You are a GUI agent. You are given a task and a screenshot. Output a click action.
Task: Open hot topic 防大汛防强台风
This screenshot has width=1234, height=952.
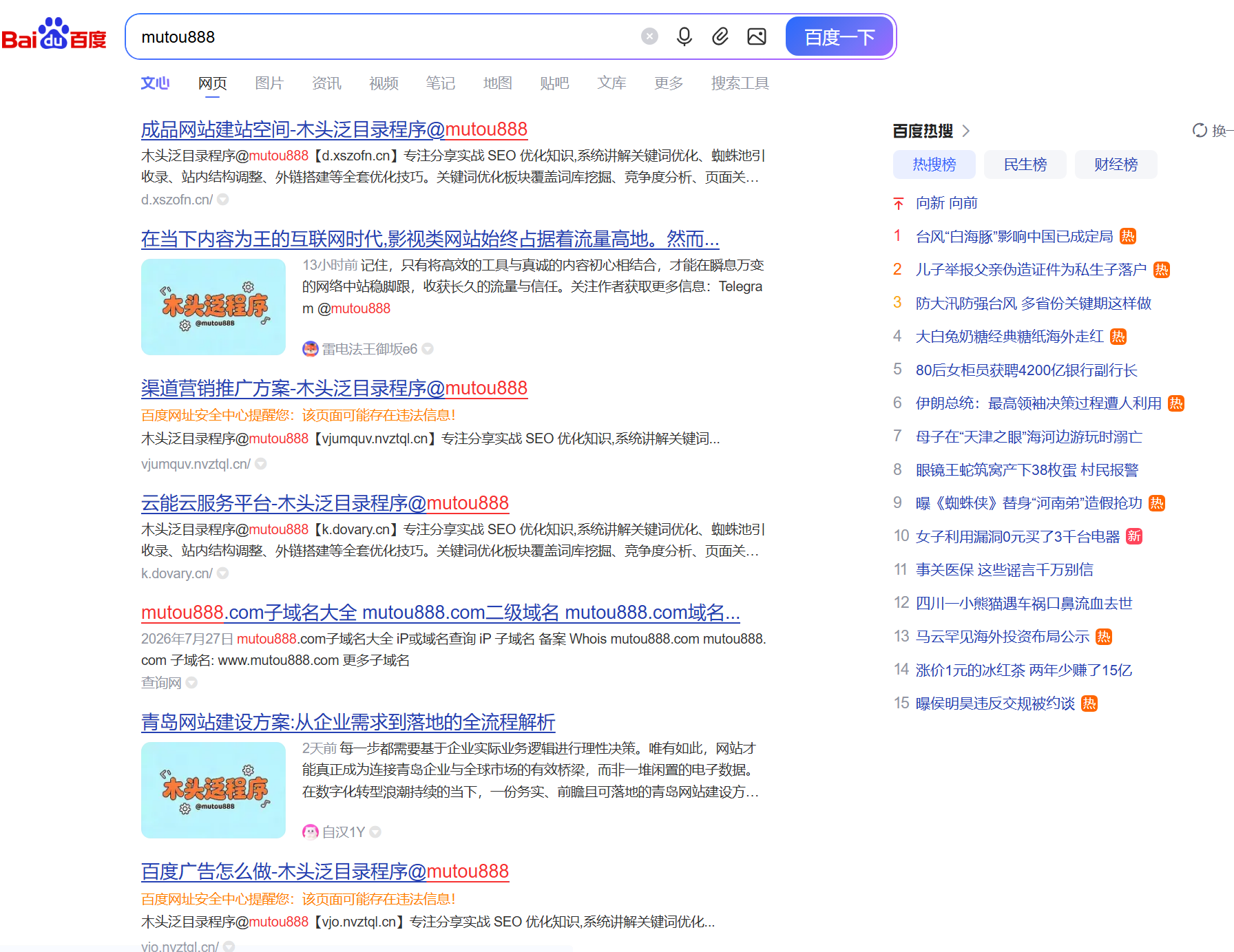(1034, 304)
